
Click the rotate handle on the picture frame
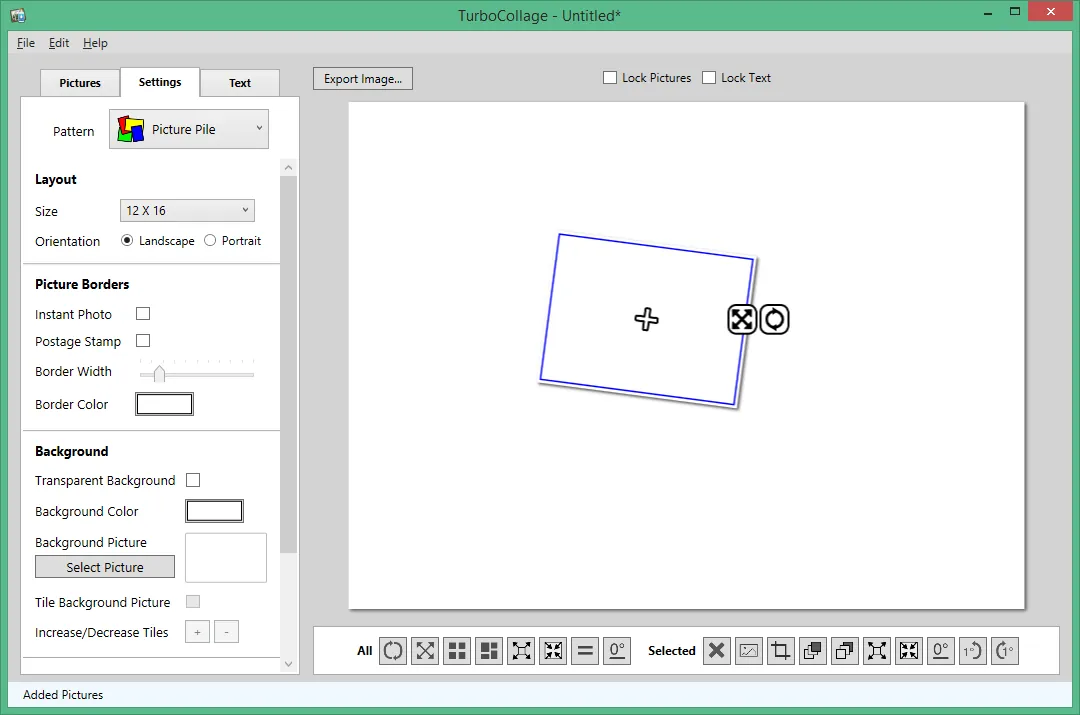click(x=774, y=320)
